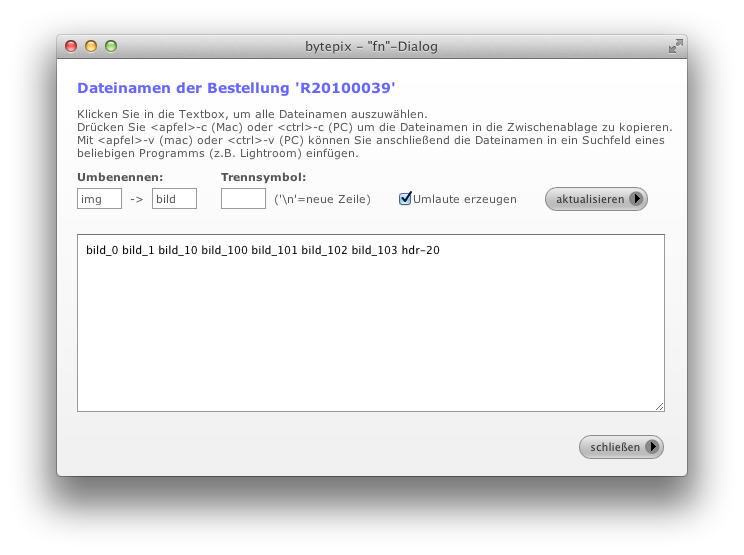Image resolution: width=744 pixels, height=555 pixels.
Task: Toggle the 'Umlaute erzeugen' checkbox
Action: coord(405,198)
